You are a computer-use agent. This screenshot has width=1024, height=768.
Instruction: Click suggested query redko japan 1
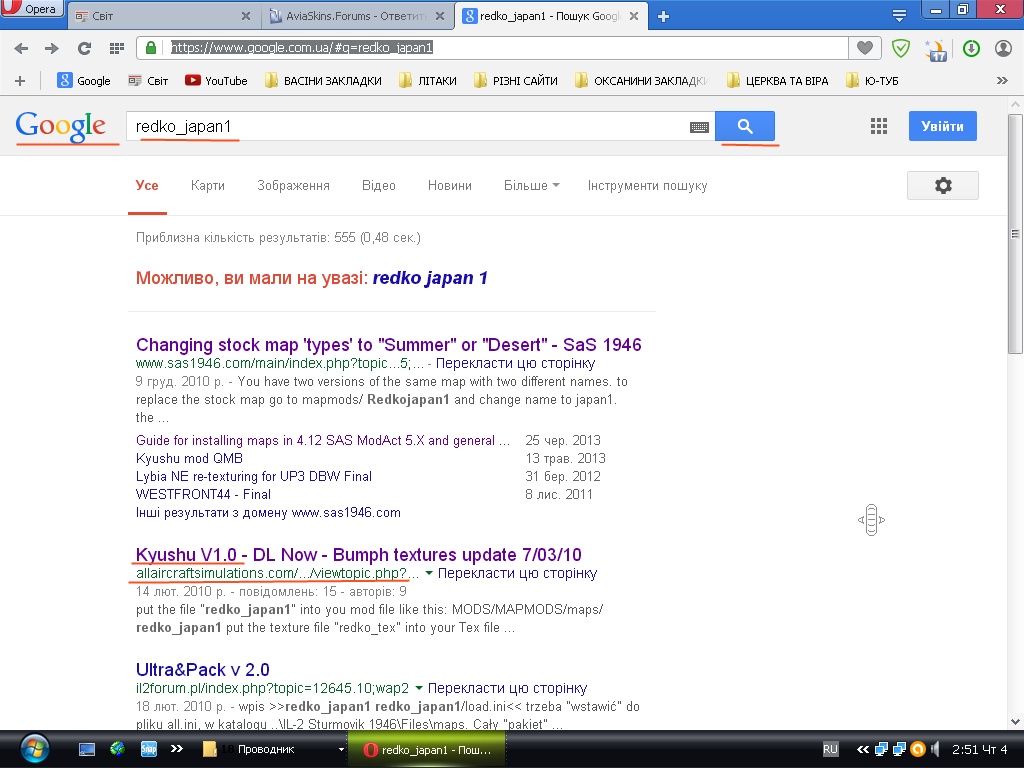(x=430, y=278)
